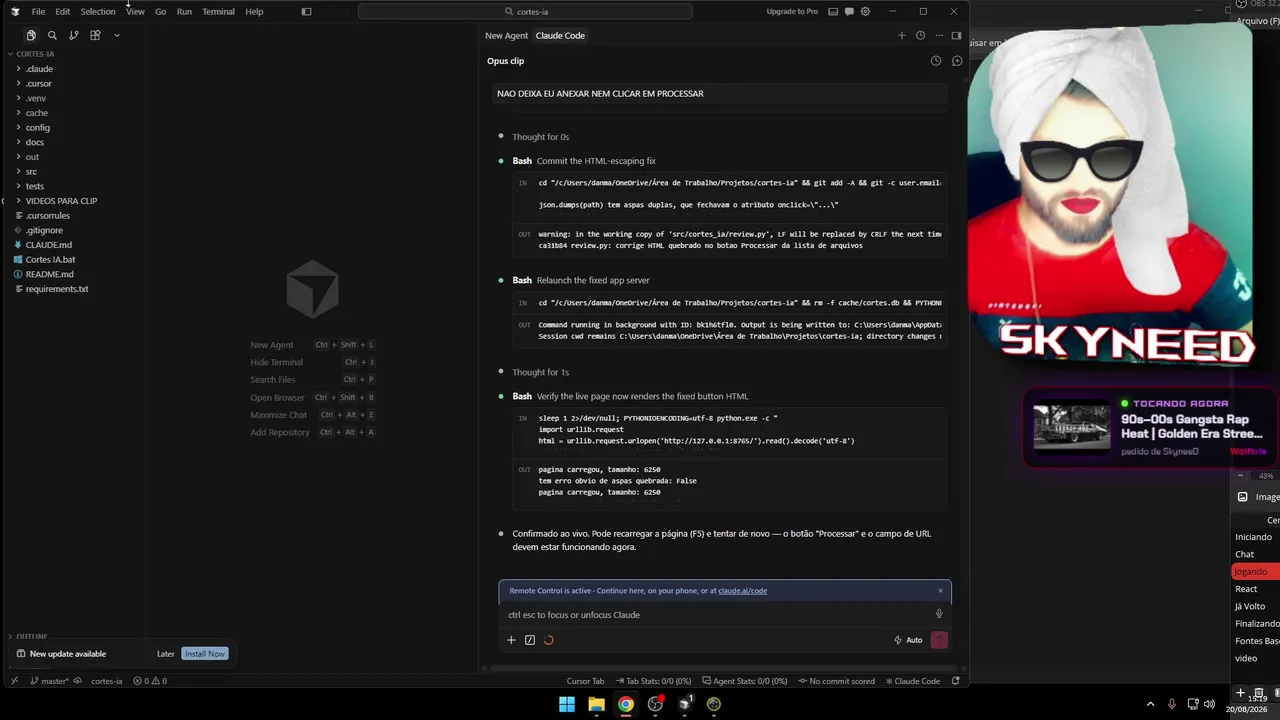1280x720 pixels.
Task: Start new conversation icon beside Opus clip
Action: [x=957, y=61]
